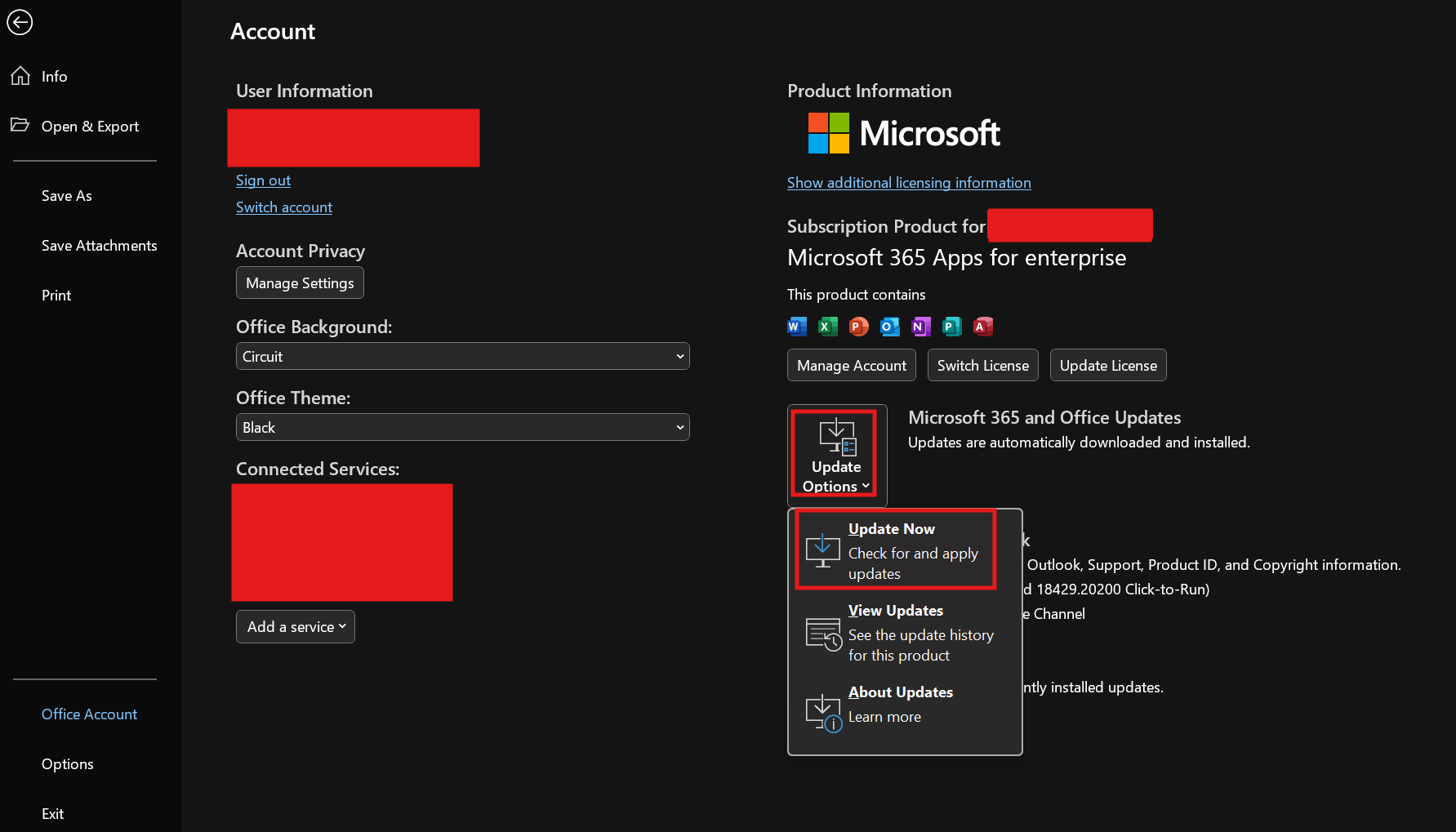Click the 'Connected Services:' heading

coord(318,469)
